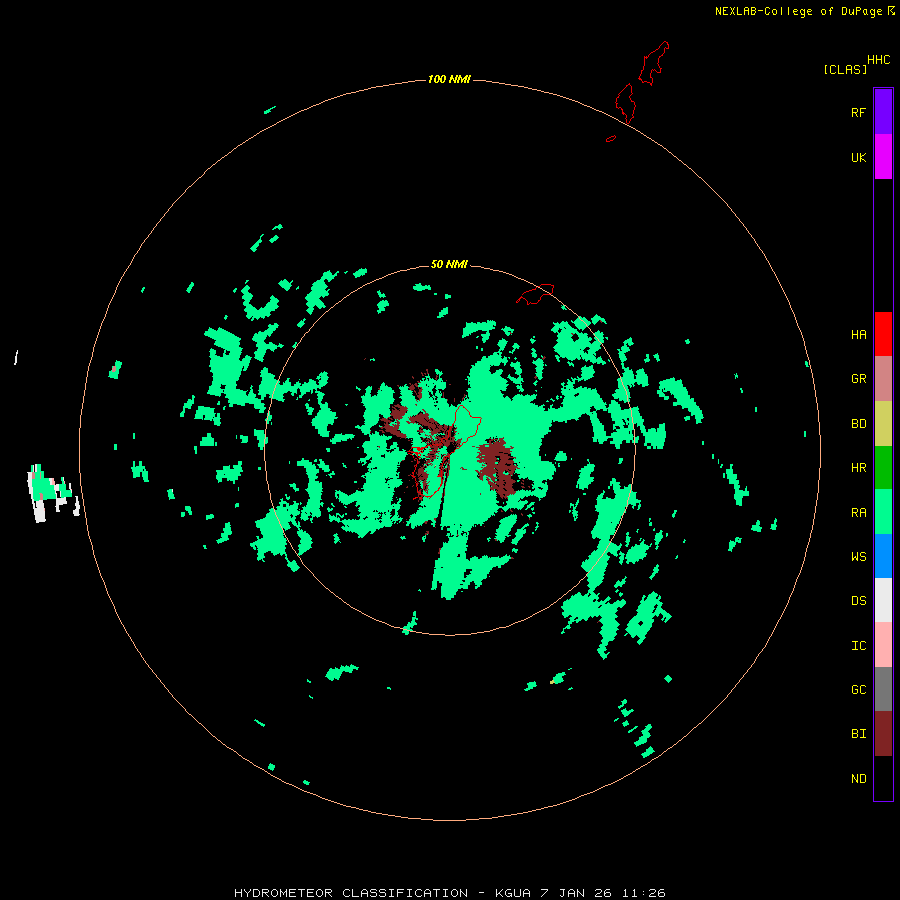Click the Hydrometeor Classification KGUA title caption
The image size is (900, 900).
point(449,893)
